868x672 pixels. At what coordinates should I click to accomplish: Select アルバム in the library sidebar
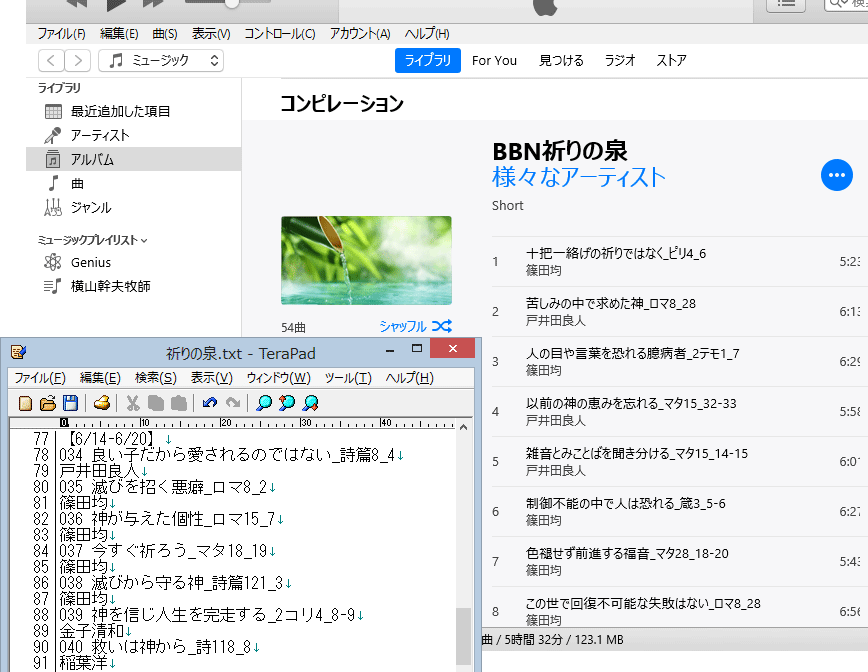133,159
